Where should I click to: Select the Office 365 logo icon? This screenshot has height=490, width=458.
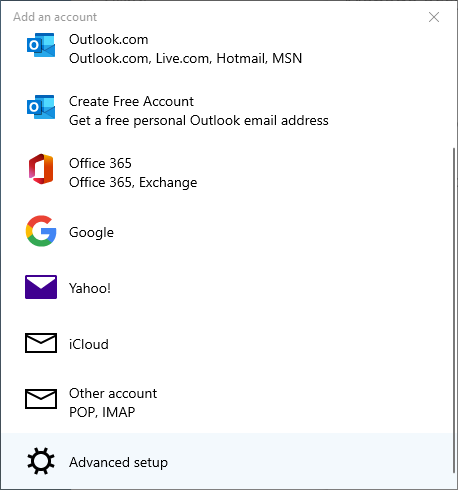tap(41, 169)
